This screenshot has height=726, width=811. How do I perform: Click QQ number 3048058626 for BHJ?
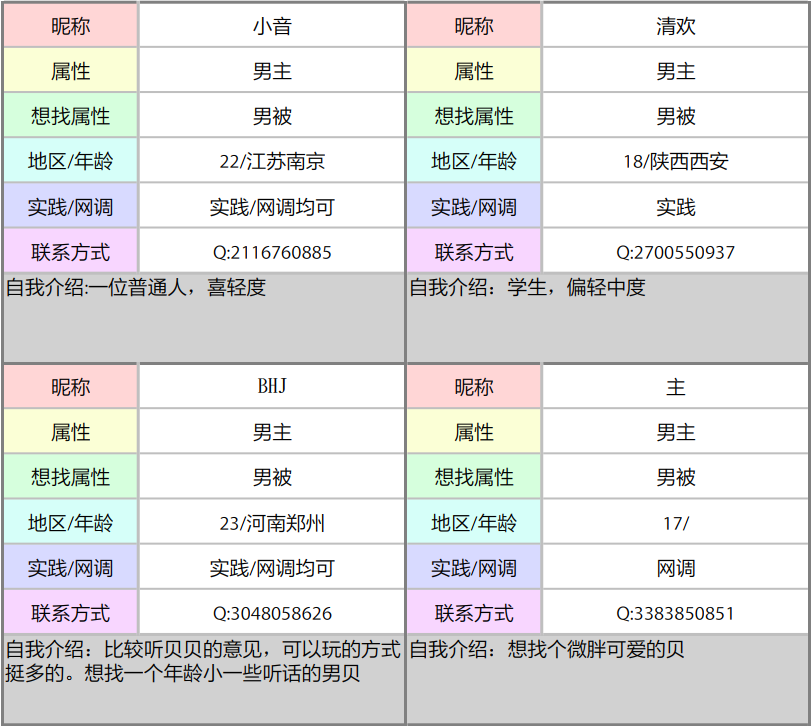pyautogui.click(x=270, y=612)
